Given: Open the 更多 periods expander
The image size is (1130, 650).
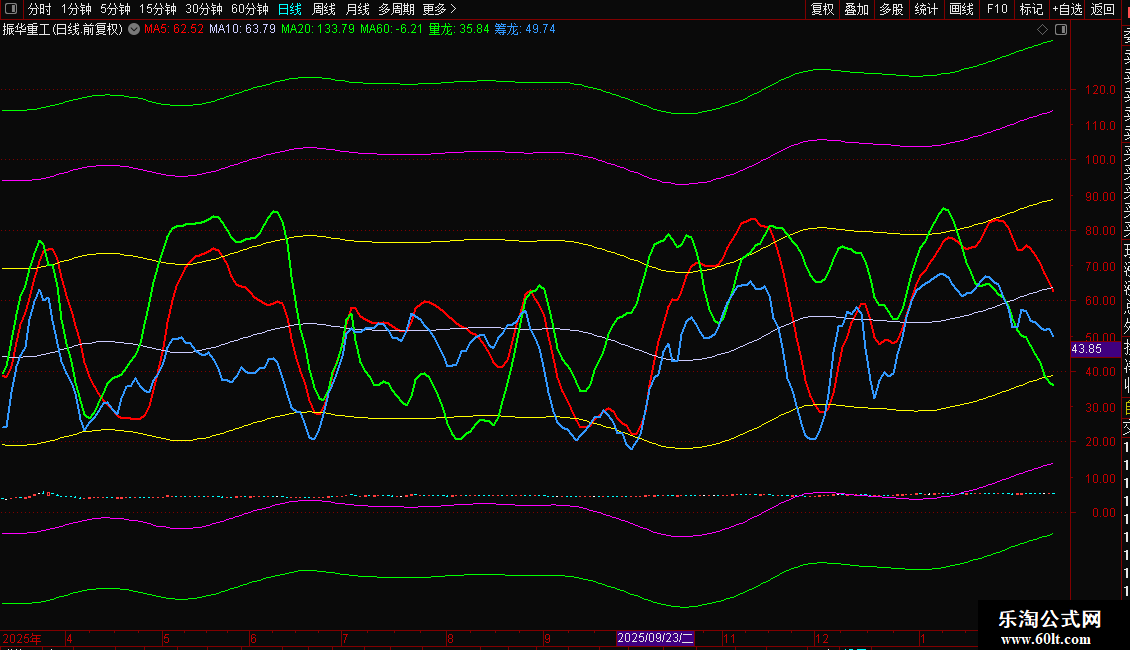Looking at the screenshot, I should click(x=440, y=9).
